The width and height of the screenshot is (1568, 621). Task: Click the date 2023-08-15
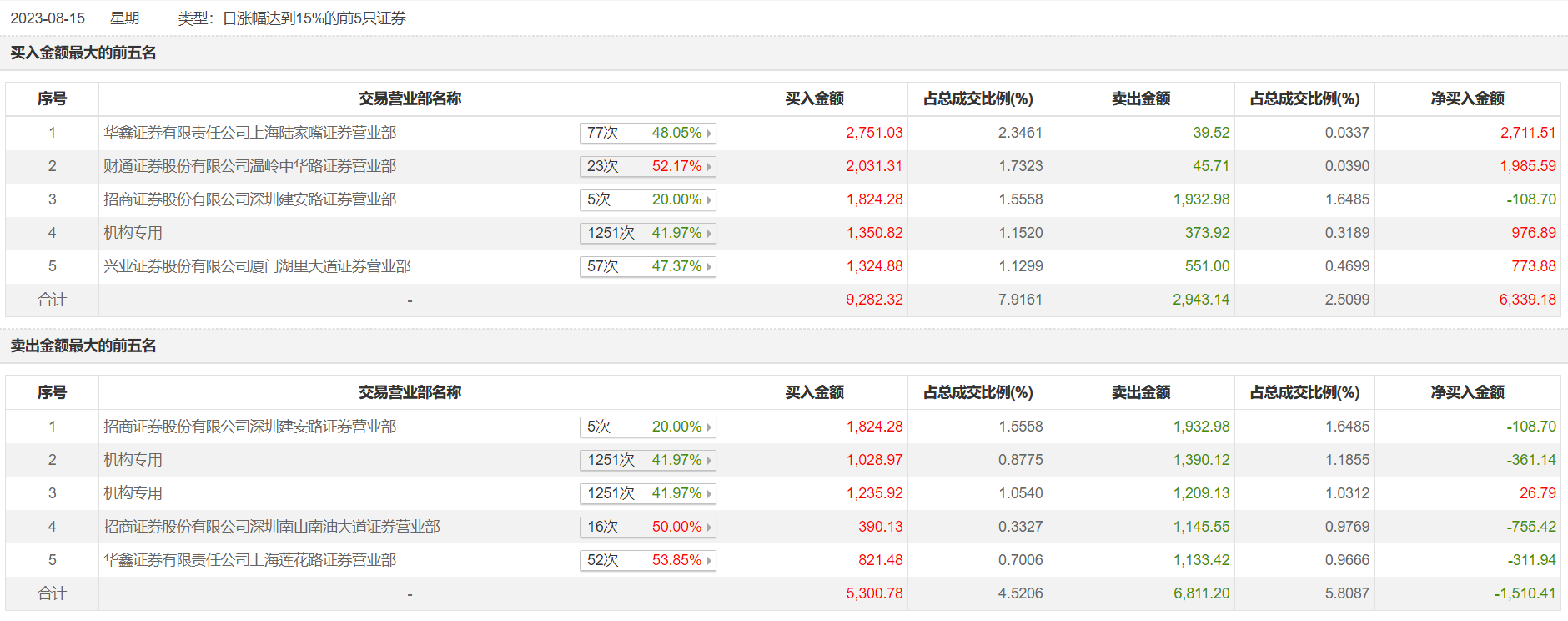coord(48,18)
